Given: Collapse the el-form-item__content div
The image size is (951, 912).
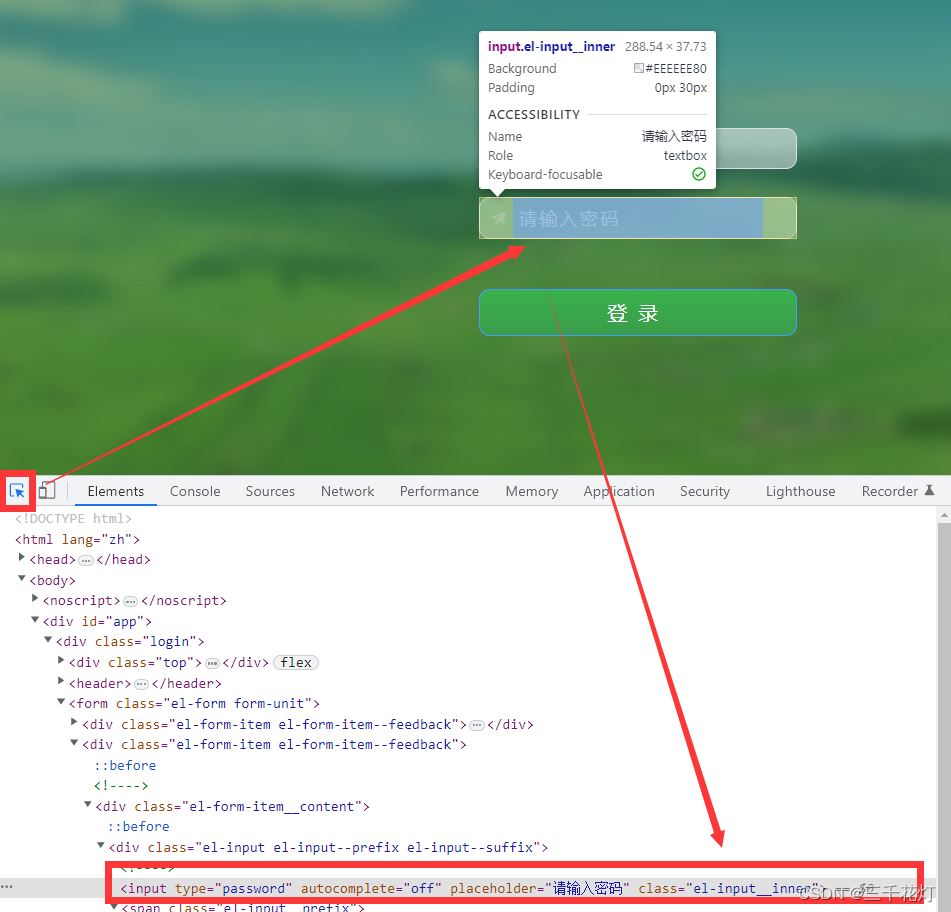Looking at the screenshot, I should (x=88, y=805).
